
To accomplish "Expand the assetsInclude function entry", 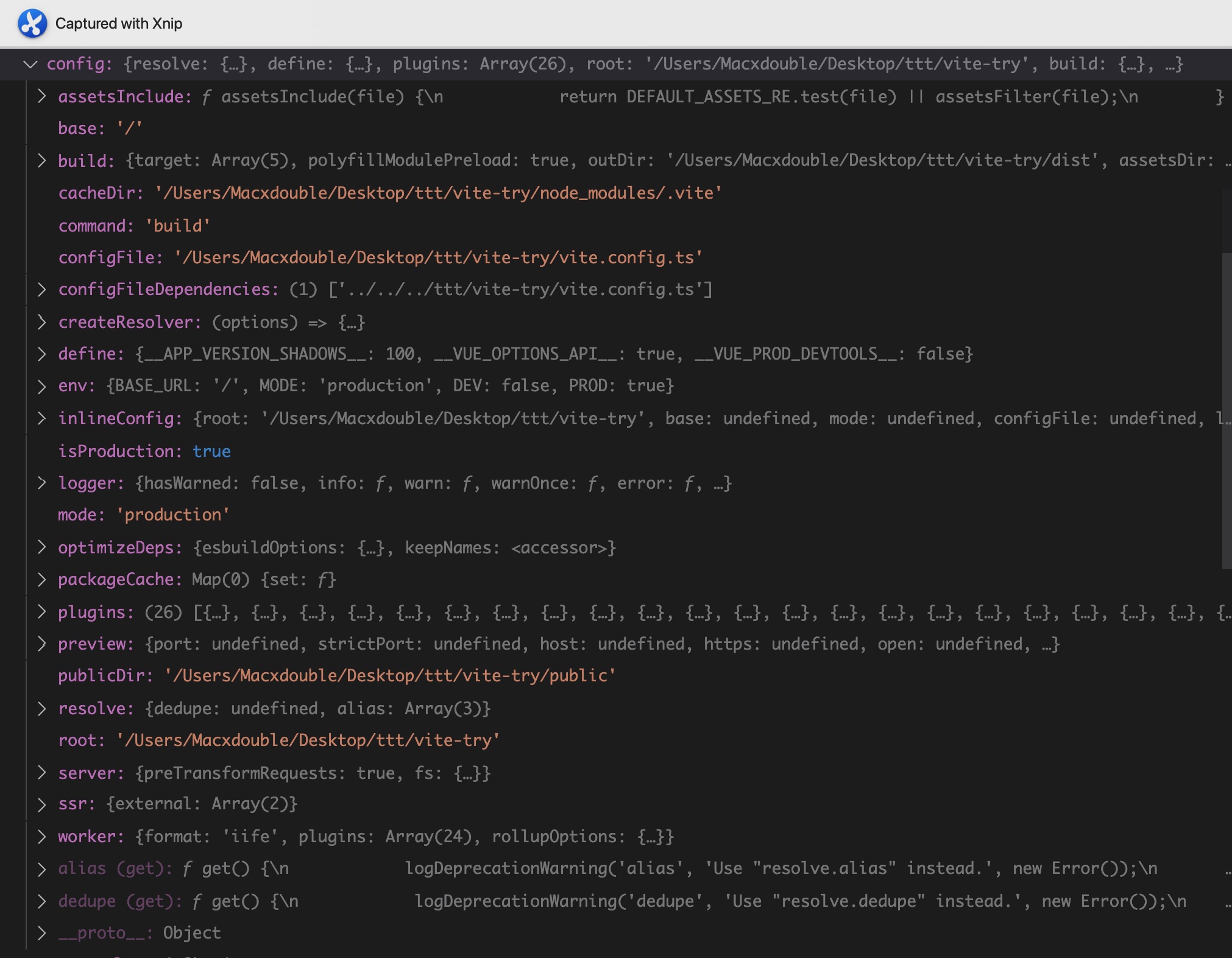I will pyautogui.click(x=41, y=96).
